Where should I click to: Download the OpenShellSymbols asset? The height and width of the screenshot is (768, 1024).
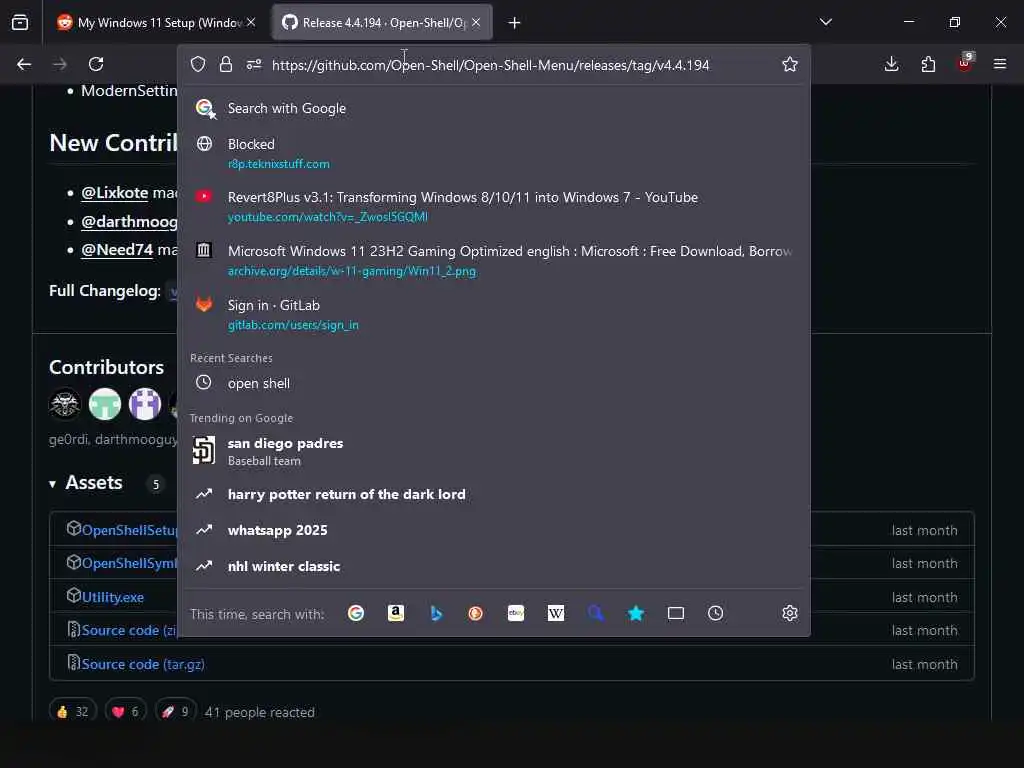coord(129,563)
